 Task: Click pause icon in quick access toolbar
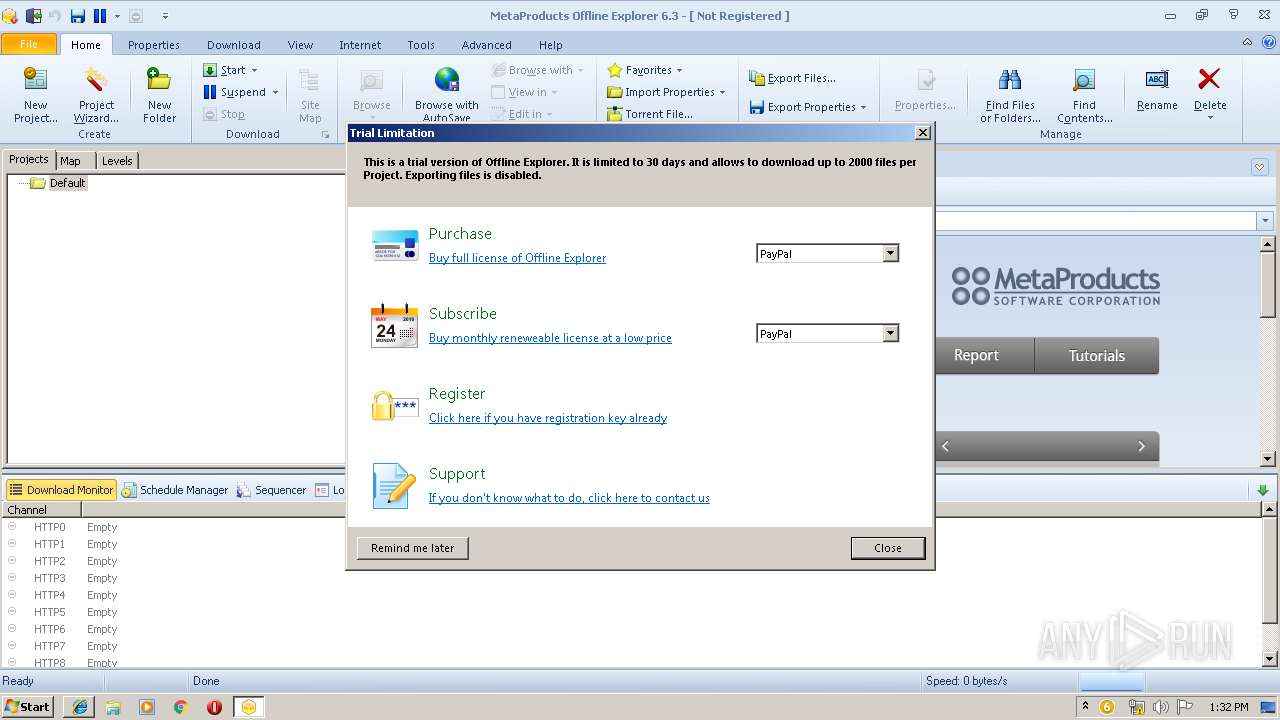pyautogui.click(x=100, y=16)
